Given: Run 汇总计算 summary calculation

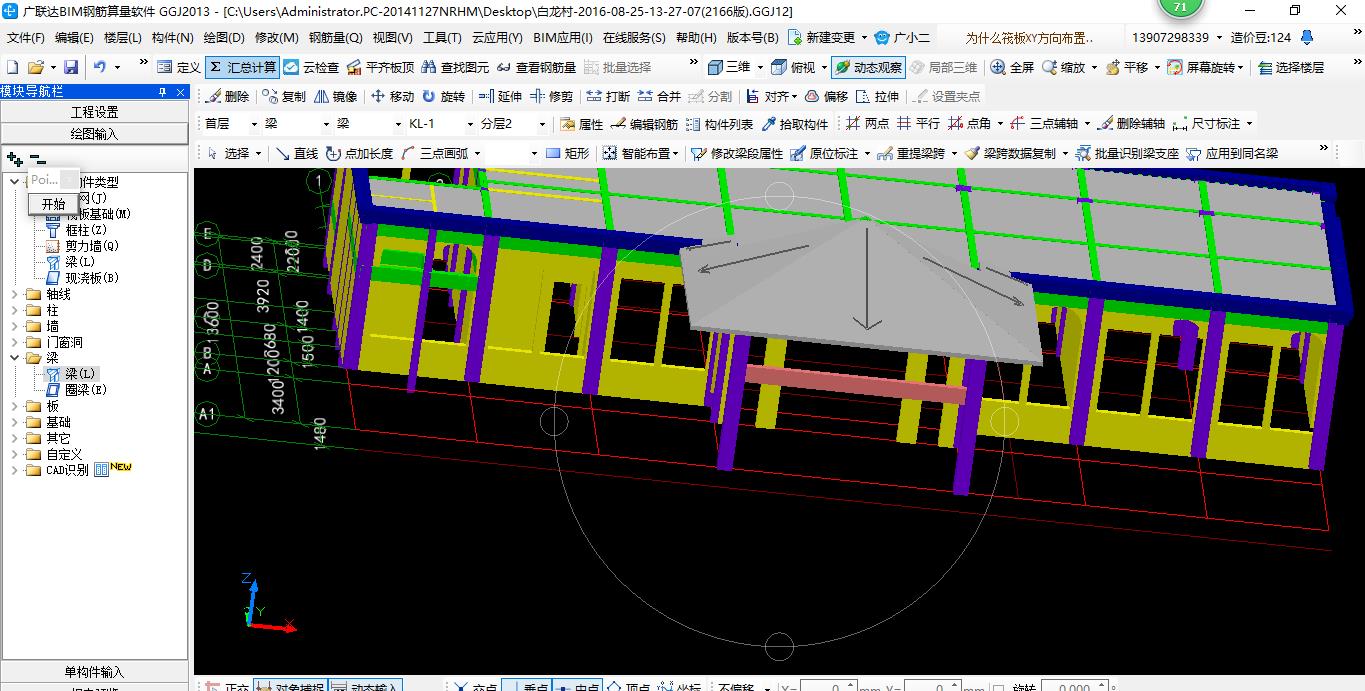Looking at the screenshot, I should [x=242, y=67].
